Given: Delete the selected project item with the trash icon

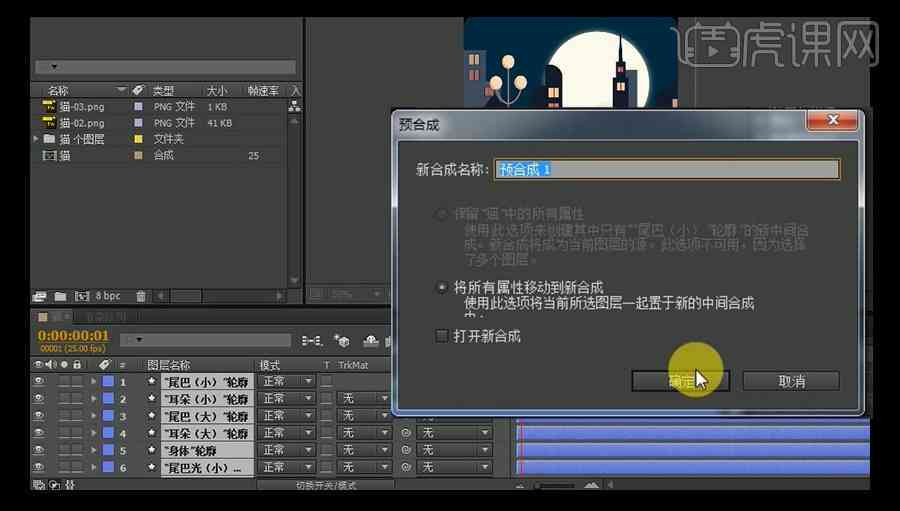Looking at the screenshot, I should pos(141,296).
